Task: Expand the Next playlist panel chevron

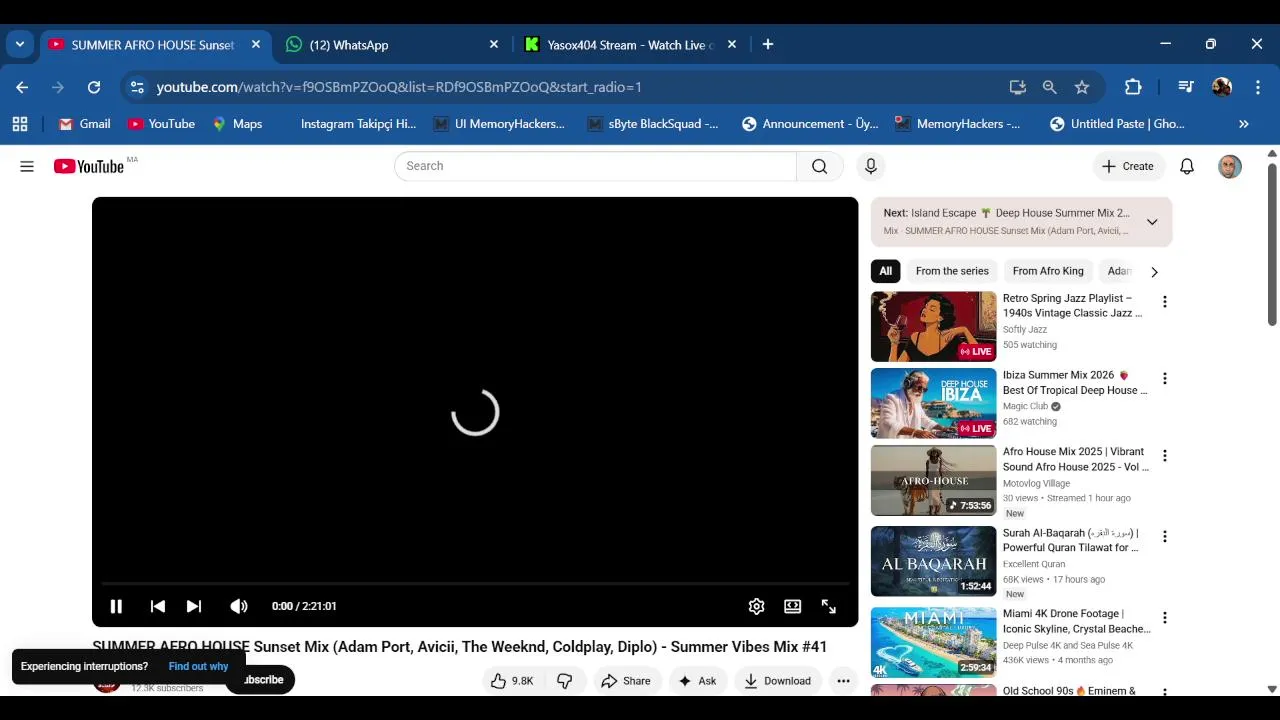Action: tap(1152, 222)
